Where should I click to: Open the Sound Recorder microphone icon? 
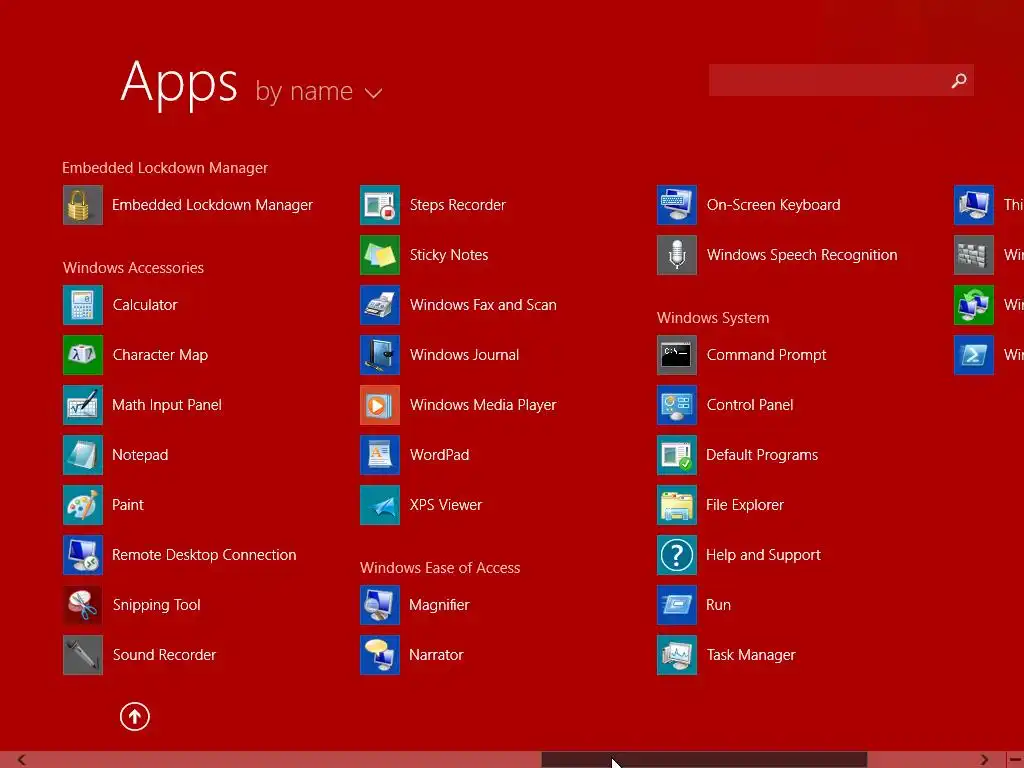pyautogui.click(x=83, y=655)
